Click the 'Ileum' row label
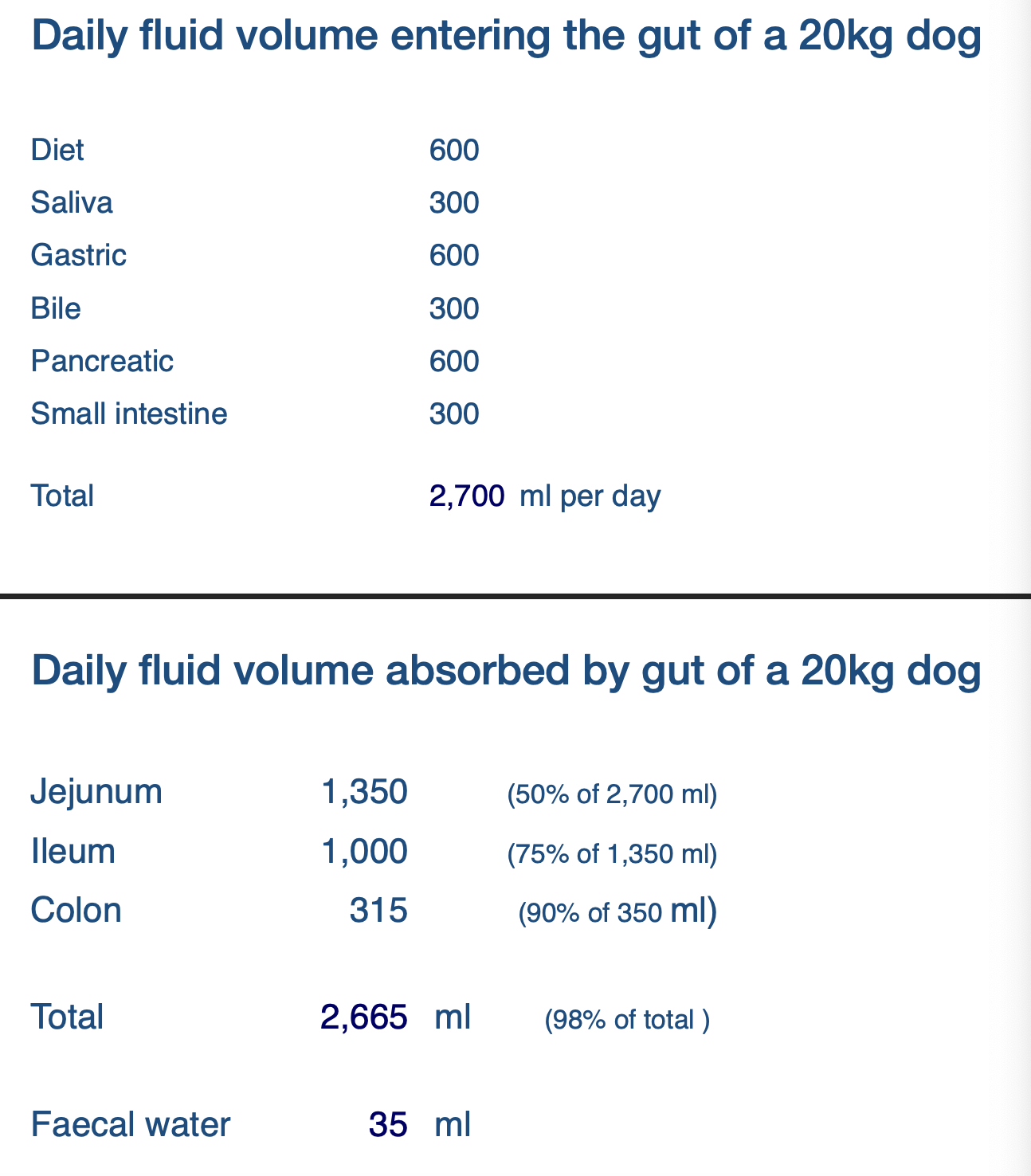 click(x=73, y=851)
